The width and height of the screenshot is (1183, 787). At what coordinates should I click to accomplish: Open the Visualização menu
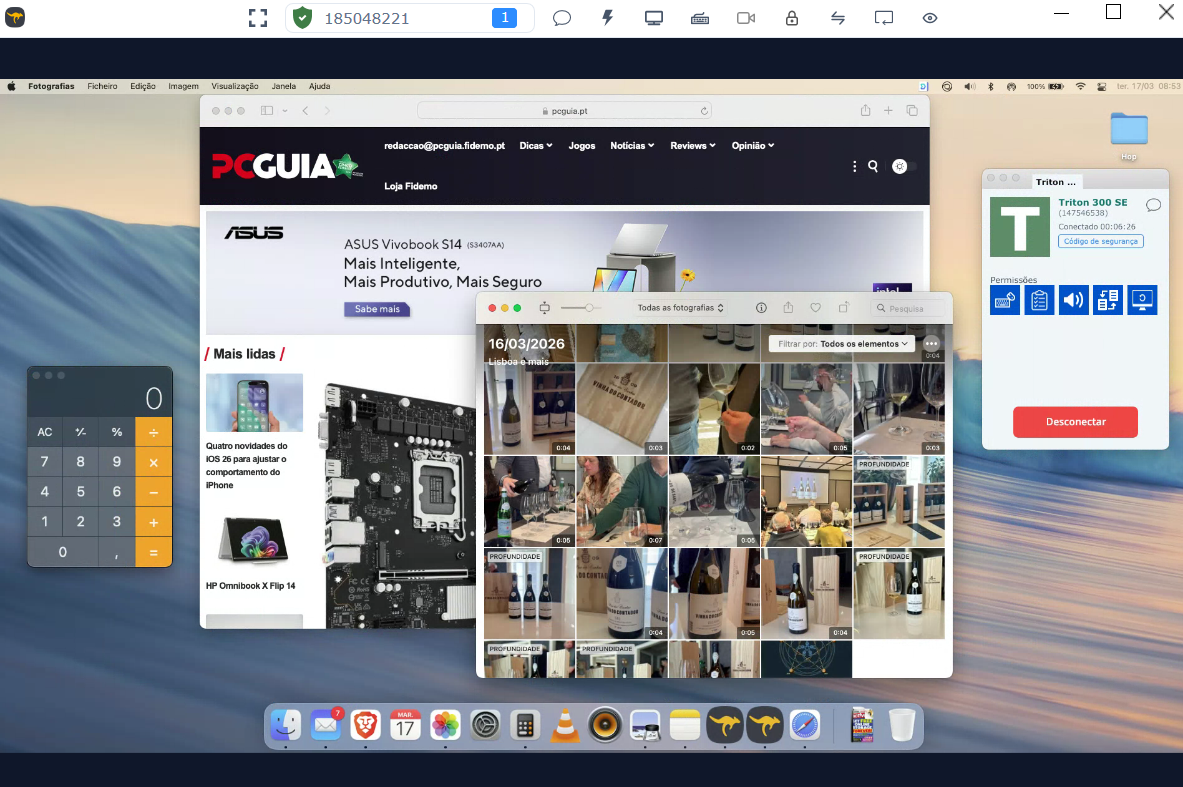(x=235, y=86)
